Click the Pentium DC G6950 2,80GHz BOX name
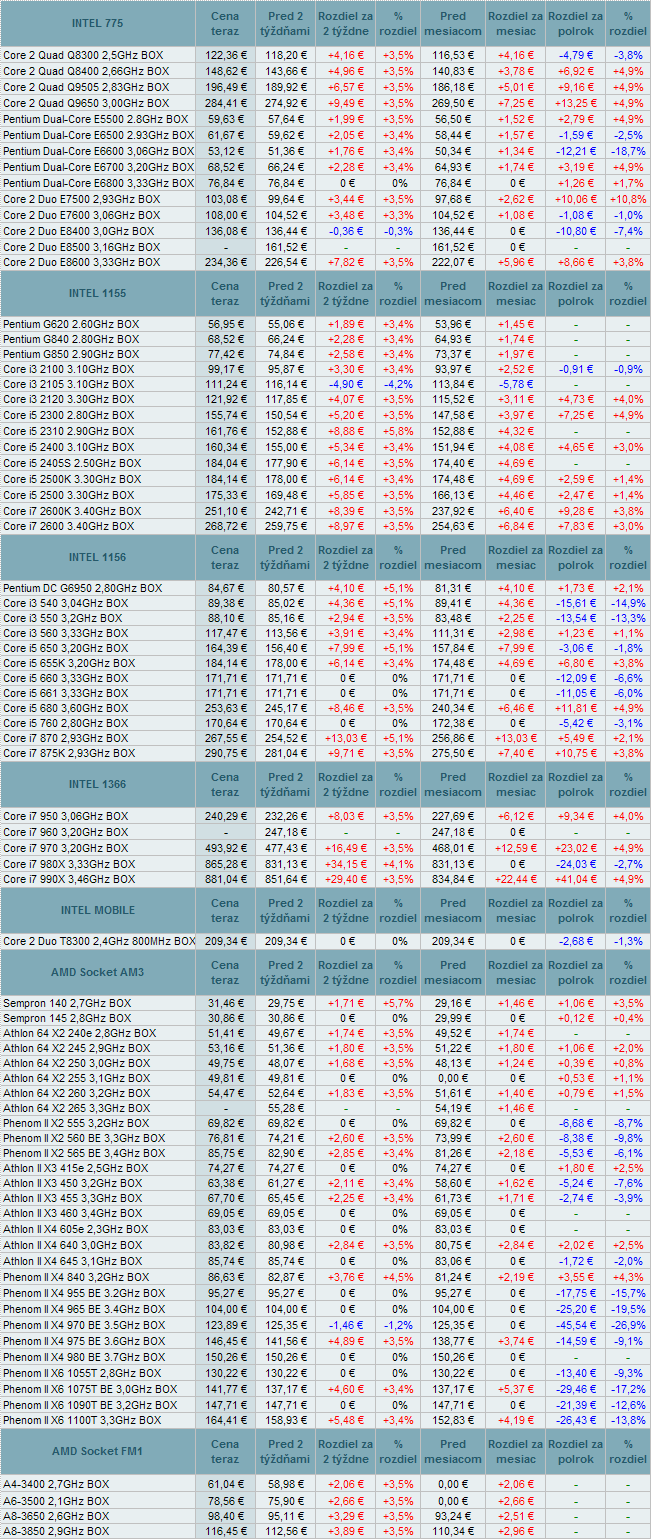The height and width of the screenshot is (1539, 651). point(83,588)
